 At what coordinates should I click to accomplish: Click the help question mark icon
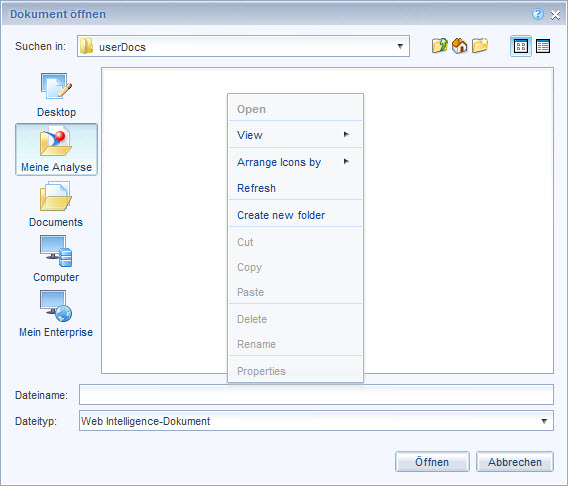click(x=538, y=14)
